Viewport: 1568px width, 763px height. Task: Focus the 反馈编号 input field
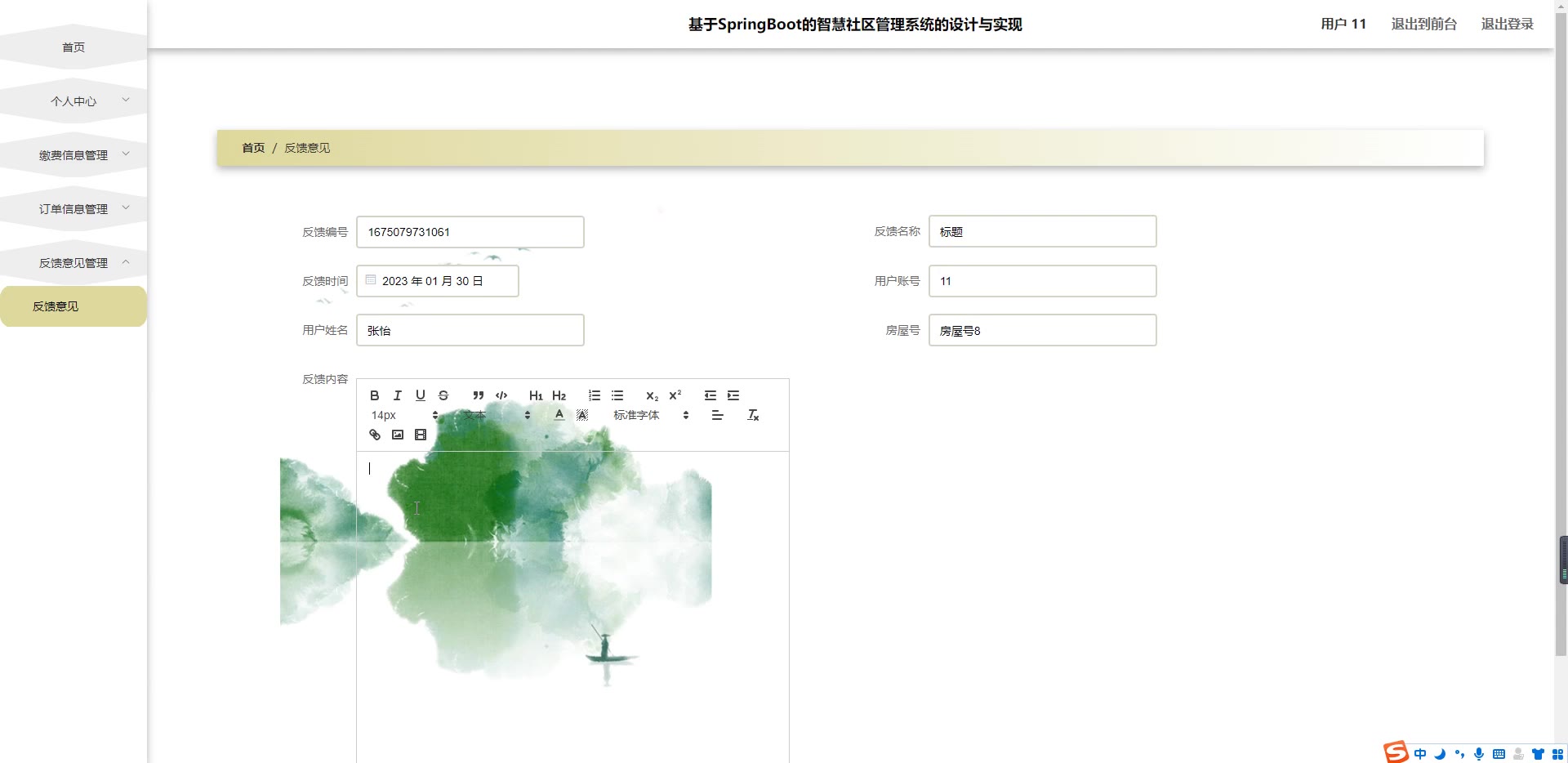[x=470, y=232]
